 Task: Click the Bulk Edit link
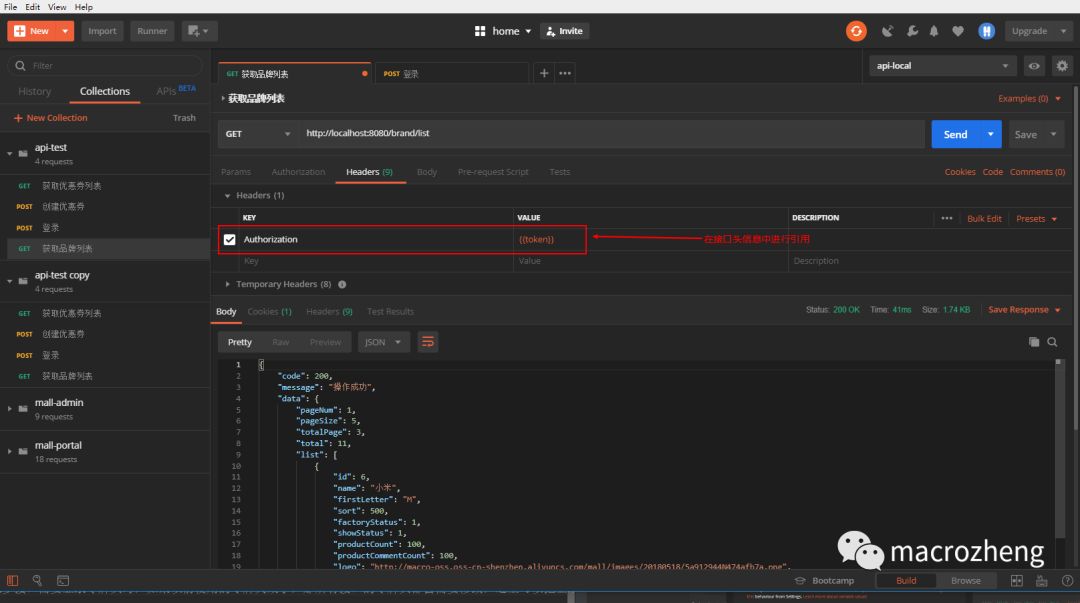[984, 218]
